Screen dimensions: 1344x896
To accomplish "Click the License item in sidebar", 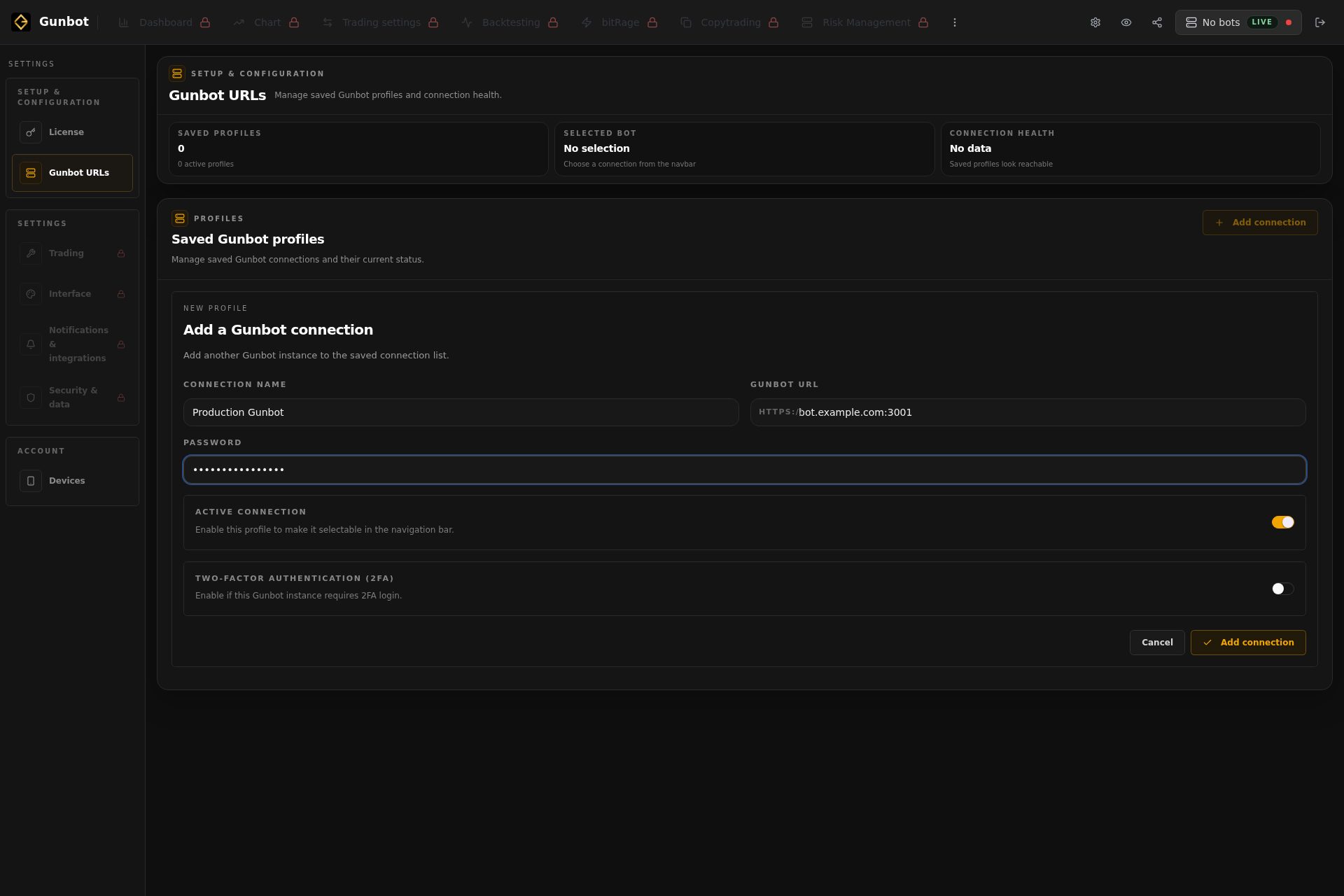I will coord(72,132).
